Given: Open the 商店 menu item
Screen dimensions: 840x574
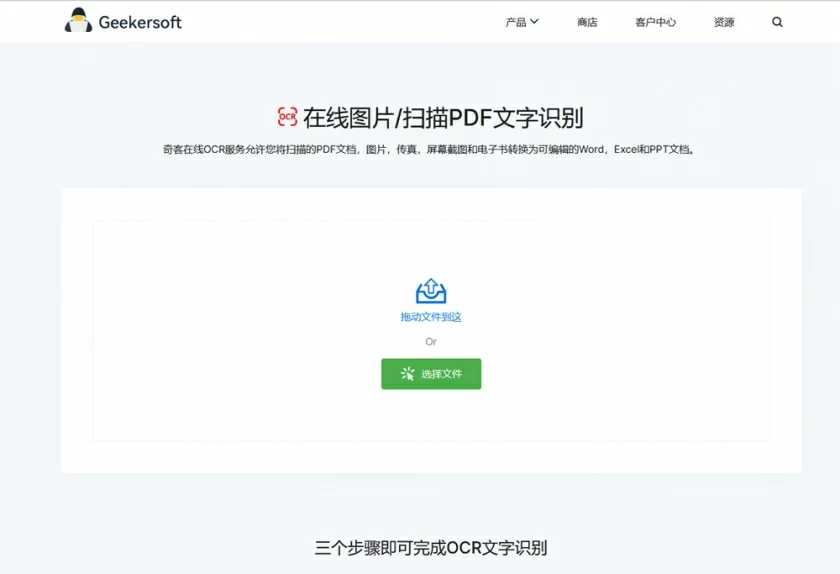Looking at the screenshot, I should pyautogui.click(x=587, y=22).
